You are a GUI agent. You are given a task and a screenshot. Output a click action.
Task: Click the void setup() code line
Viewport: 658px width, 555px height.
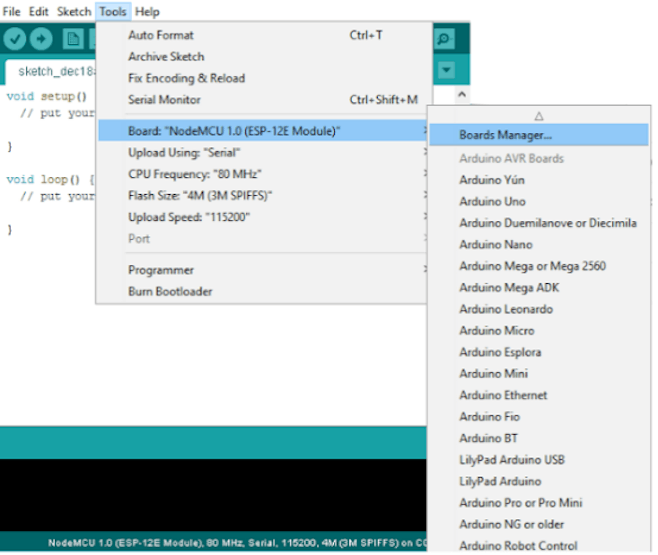pos(47,96)
